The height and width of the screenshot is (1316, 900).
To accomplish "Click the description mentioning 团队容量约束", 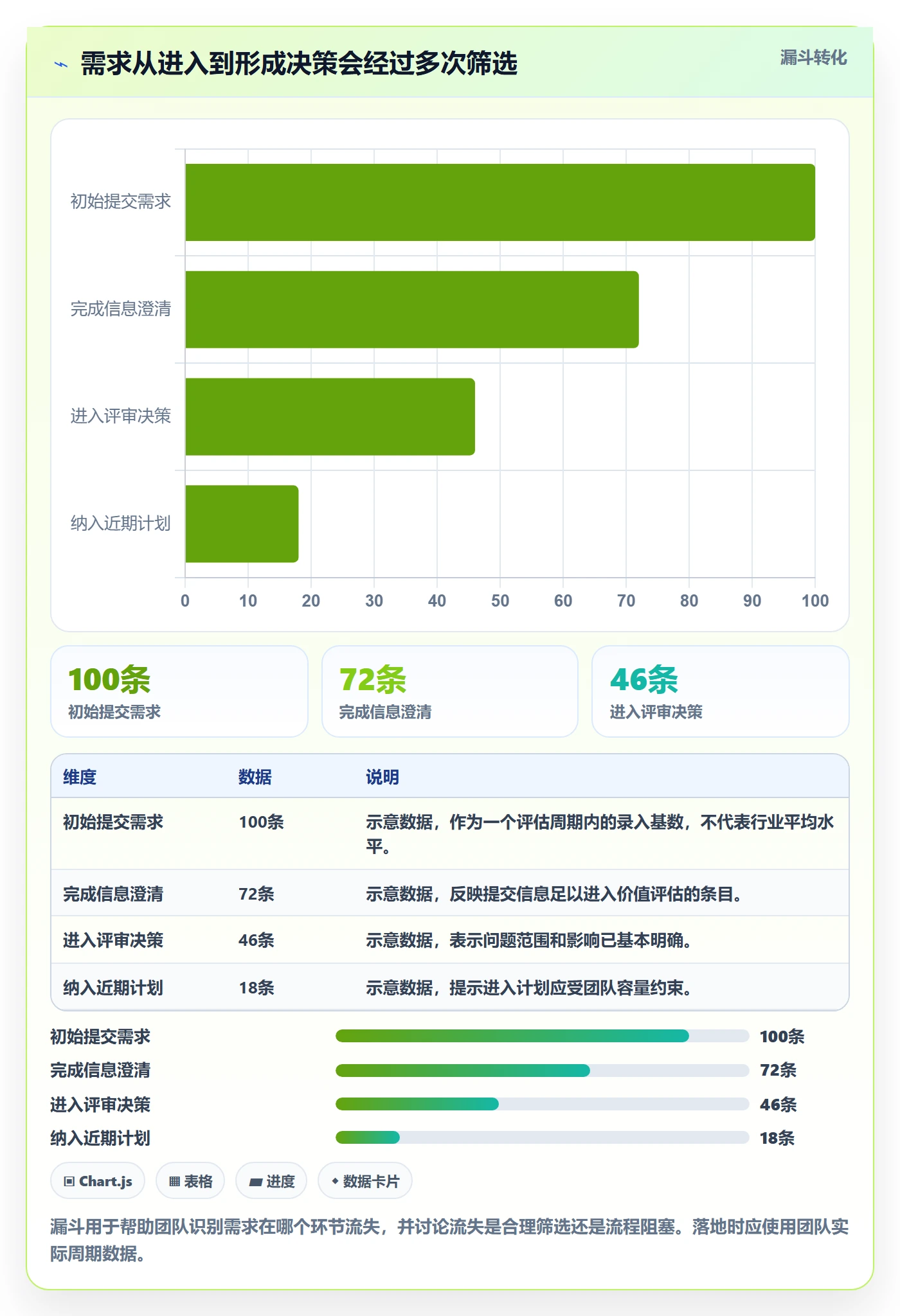I will (x=529, y=988).
